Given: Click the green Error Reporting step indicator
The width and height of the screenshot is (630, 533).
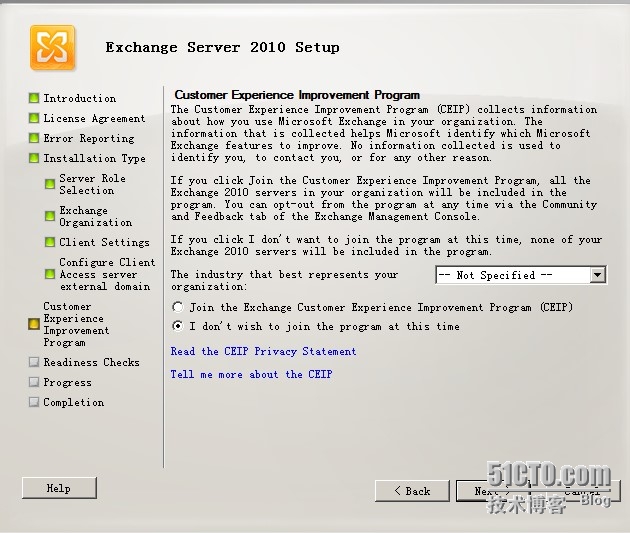Looking at the screenshot, I should coord(34,138).
